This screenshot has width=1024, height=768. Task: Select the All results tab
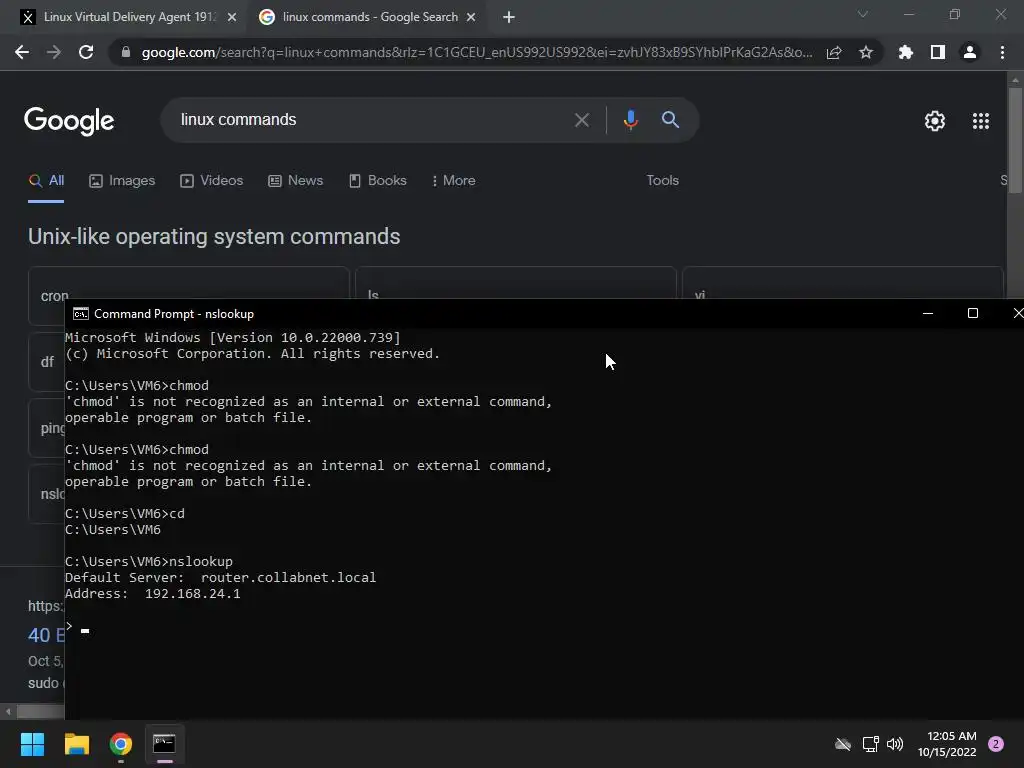click(x=46, y=181)
